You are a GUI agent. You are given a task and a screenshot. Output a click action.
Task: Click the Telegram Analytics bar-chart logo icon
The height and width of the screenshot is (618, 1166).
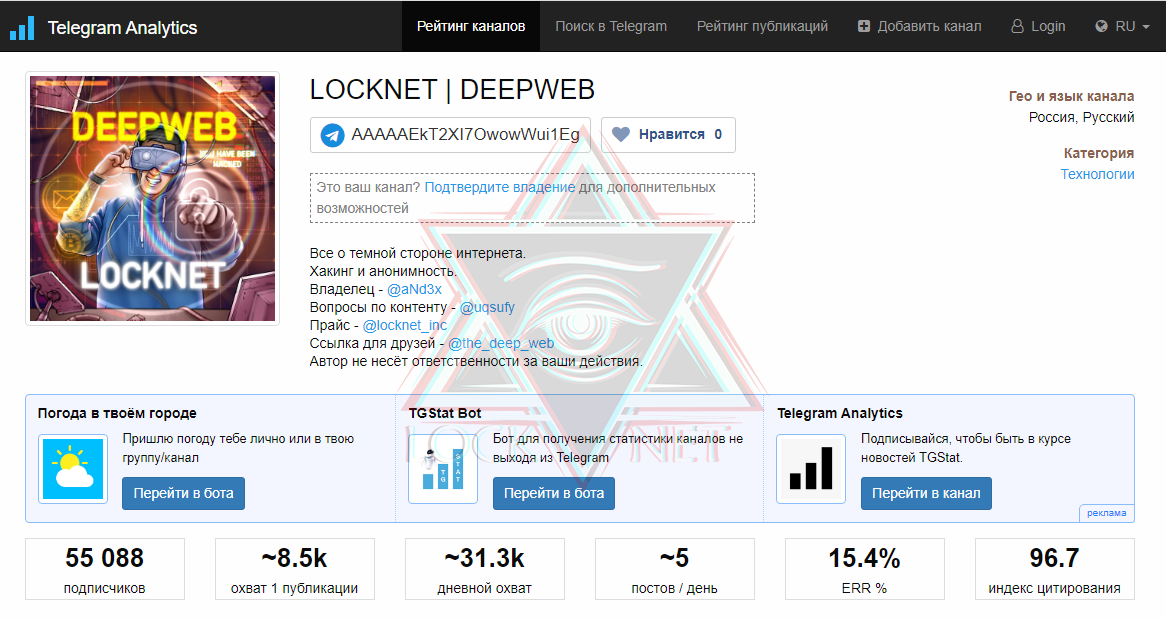[x=22, y=28]
